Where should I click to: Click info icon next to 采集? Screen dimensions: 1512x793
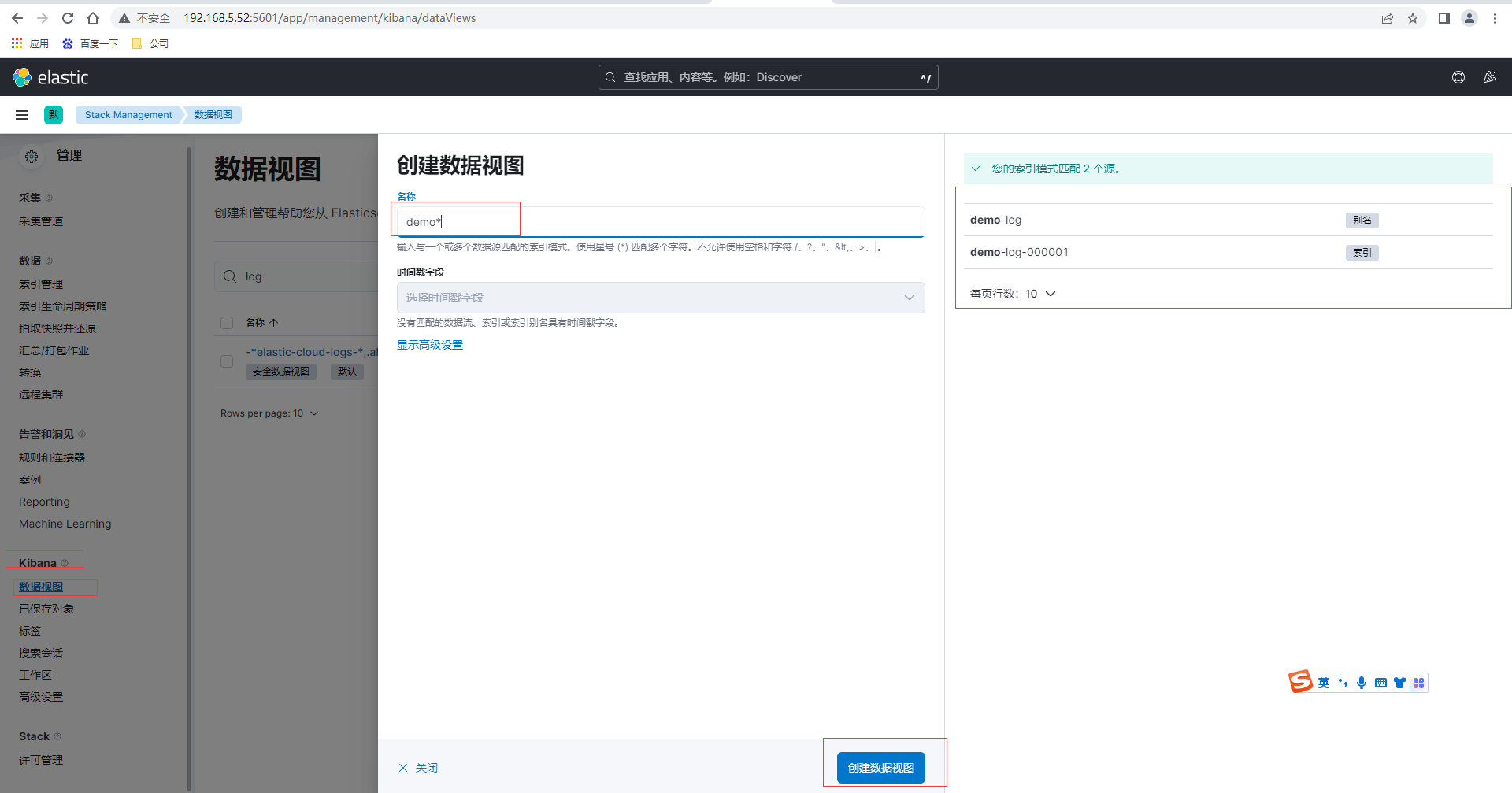pos(49,198)
